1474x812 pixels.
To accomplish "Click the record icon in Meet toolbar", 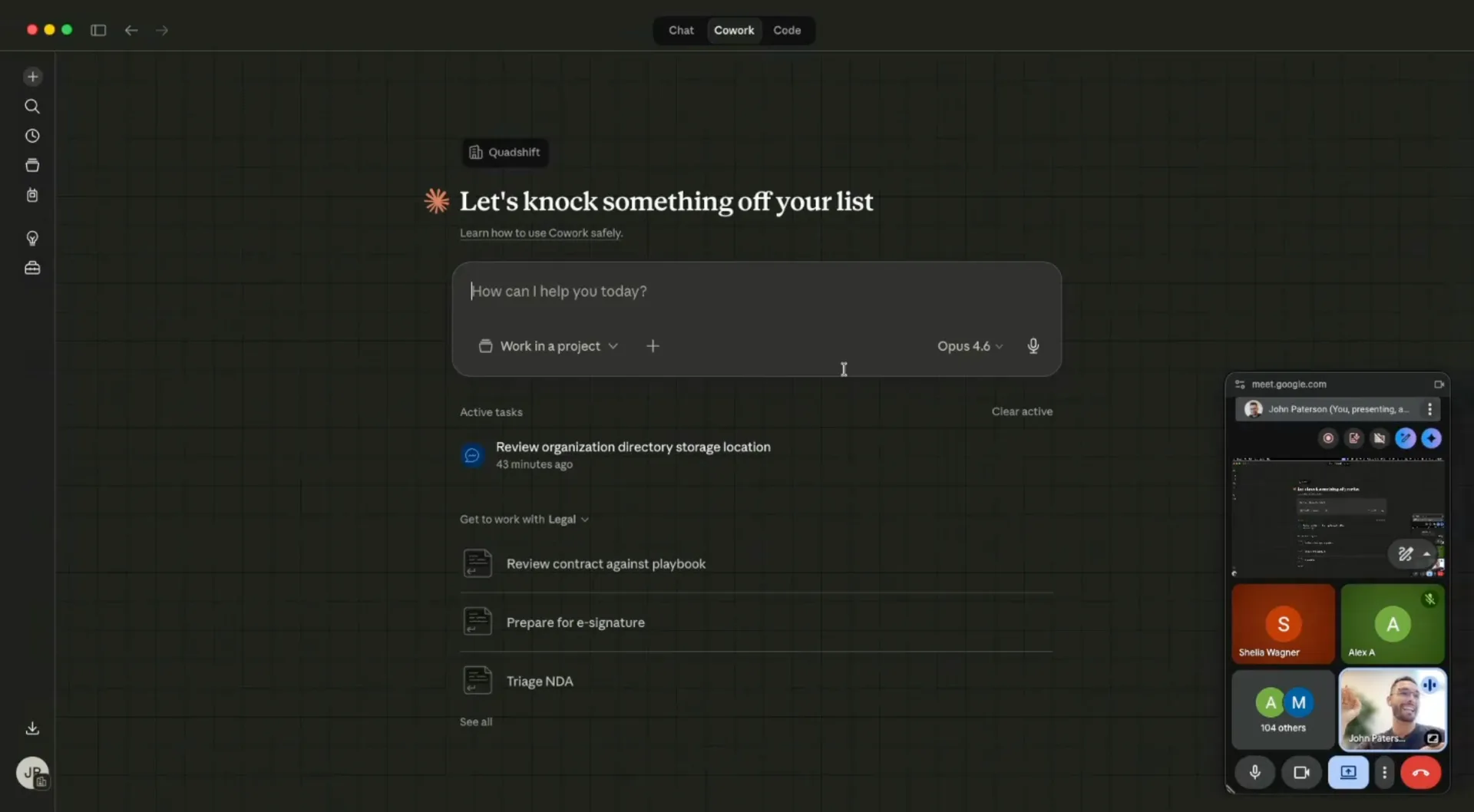I will [1328, 438].
